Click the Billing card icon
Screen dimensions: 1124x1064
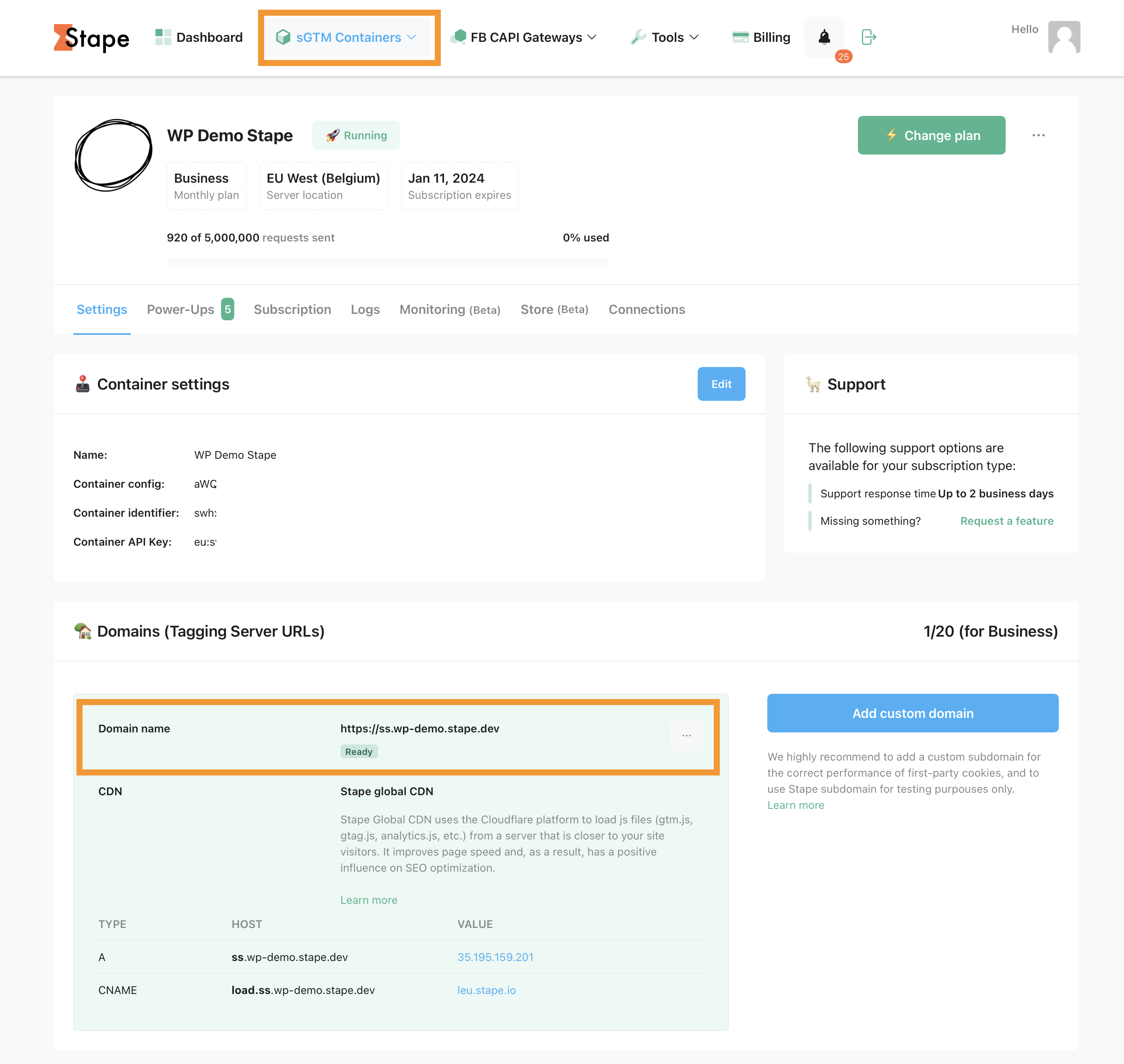coord(740,37)
